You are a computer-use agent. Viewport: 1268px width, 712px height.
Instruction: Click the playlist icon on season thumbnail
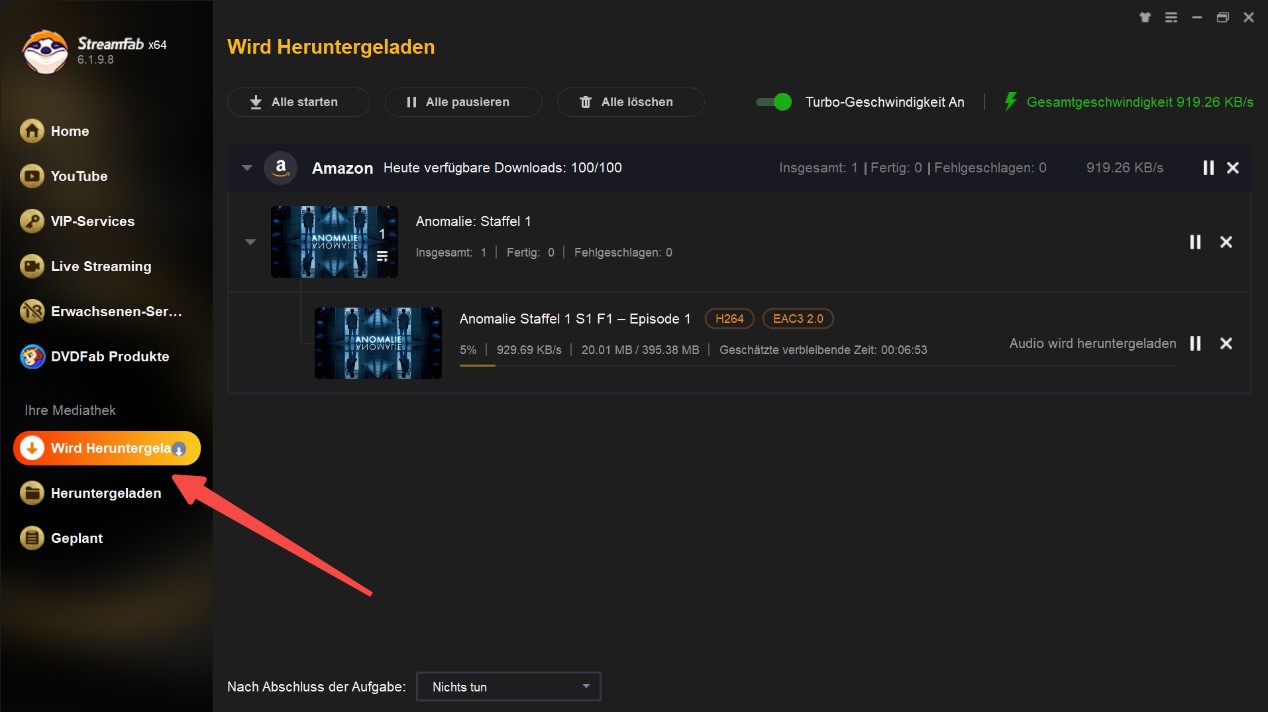click(x=382, y=257)
